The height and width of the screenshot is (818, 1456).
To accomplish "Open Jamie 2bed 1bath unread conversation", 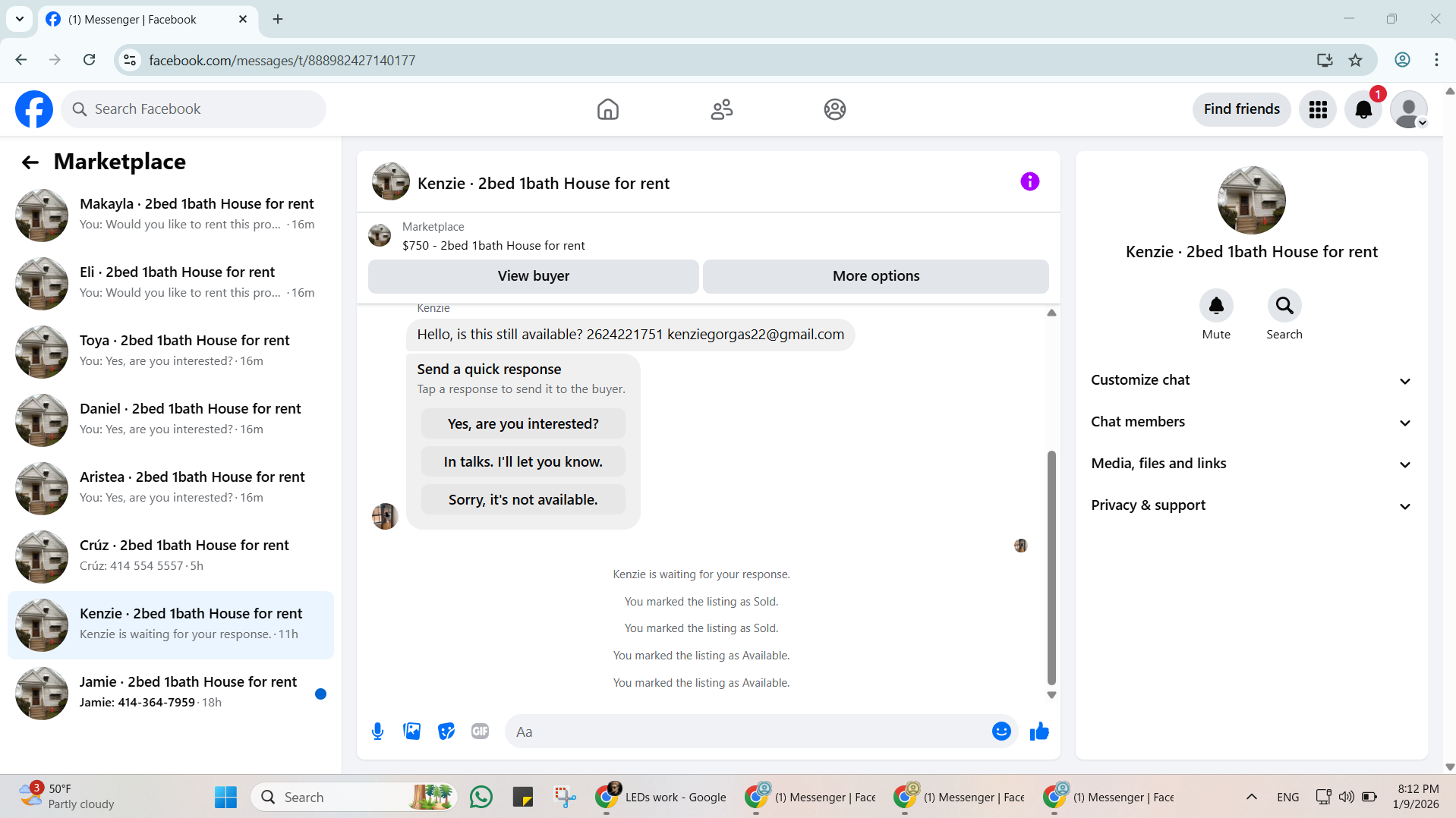I will pyautogui.click(x=171, y=693).
